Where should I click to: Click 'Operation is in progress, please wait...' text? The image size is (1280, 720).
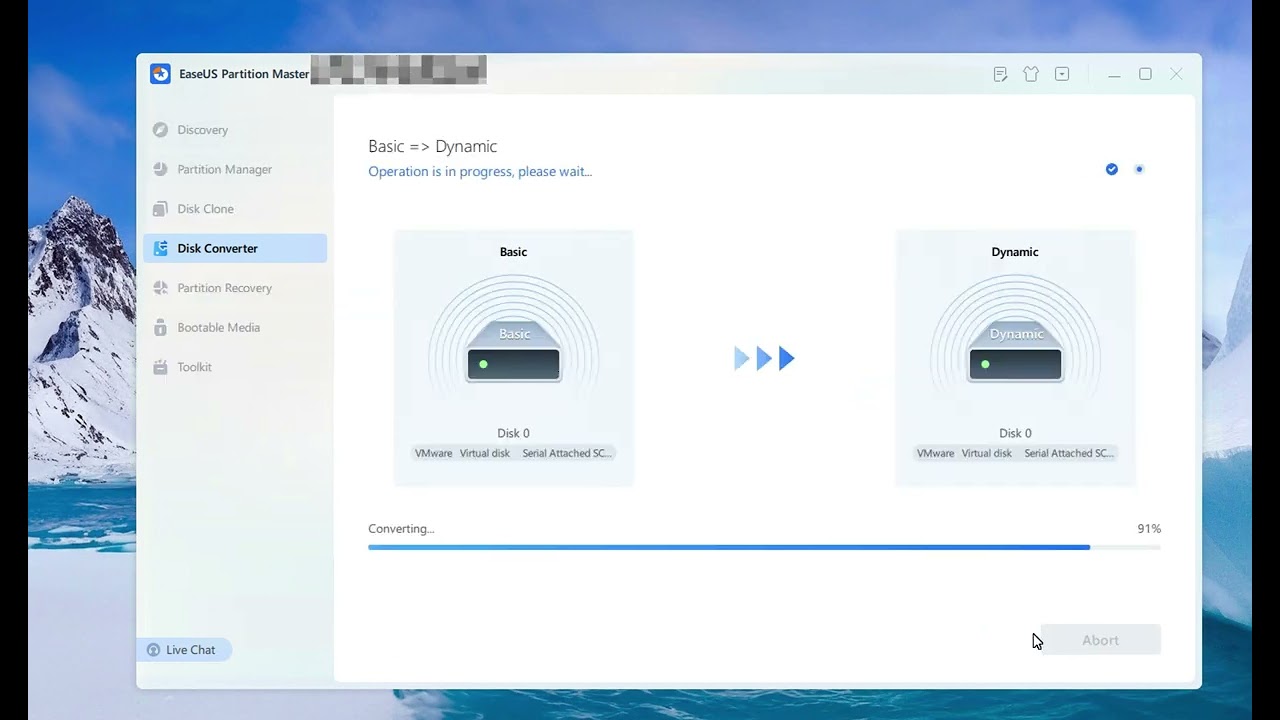480,171
